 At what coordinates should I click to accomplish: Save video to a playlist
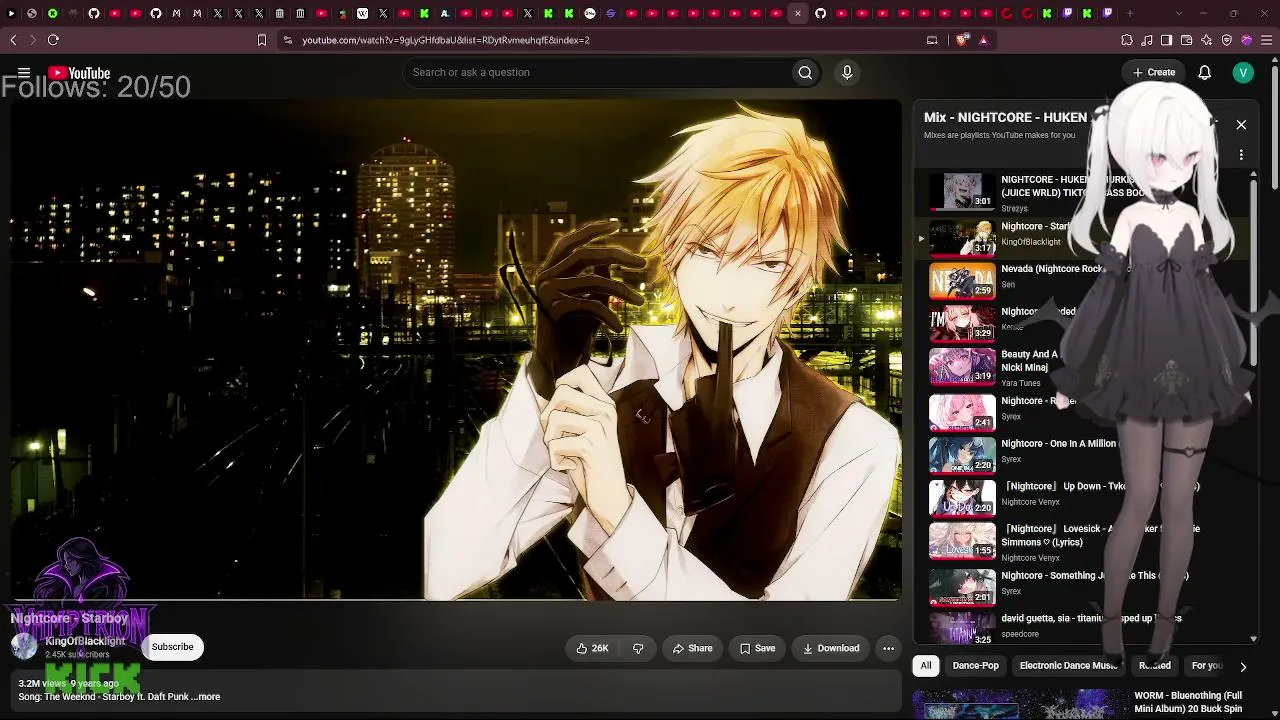(x=757, y=648)
